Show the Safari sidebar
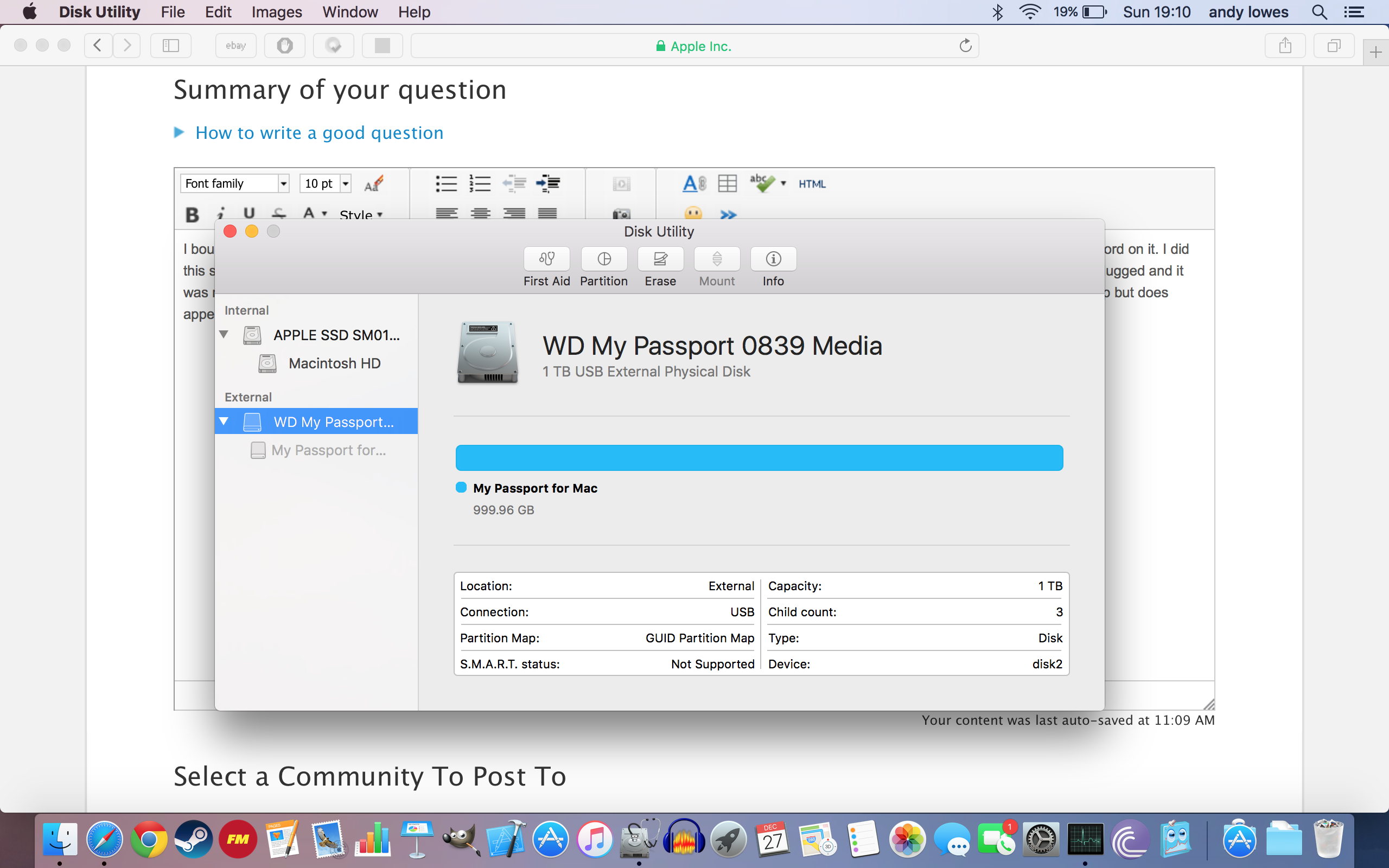 point(170,46)
